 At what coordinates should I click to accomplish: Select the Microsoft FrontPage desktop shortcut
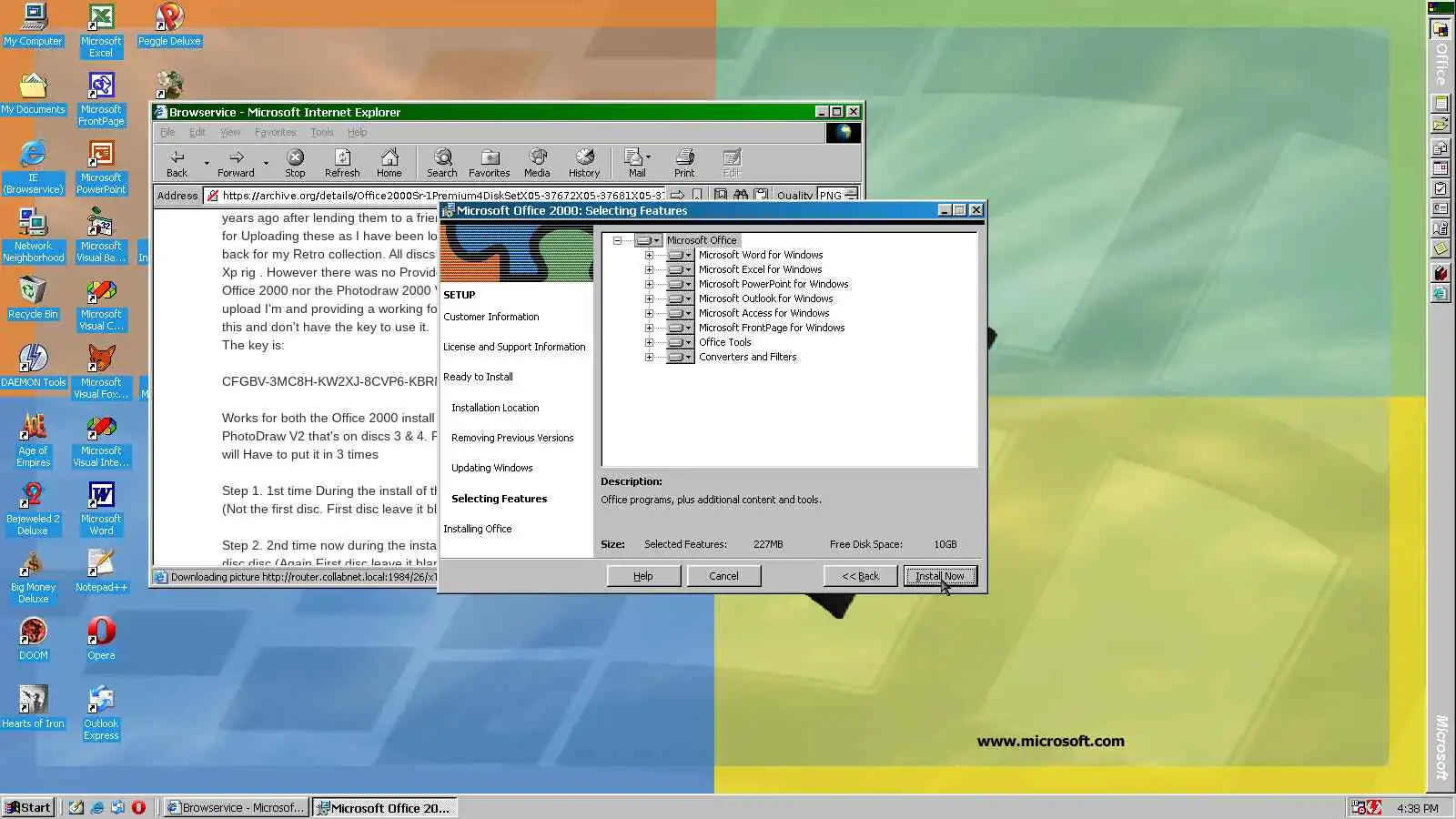click(x=101, y=99)
